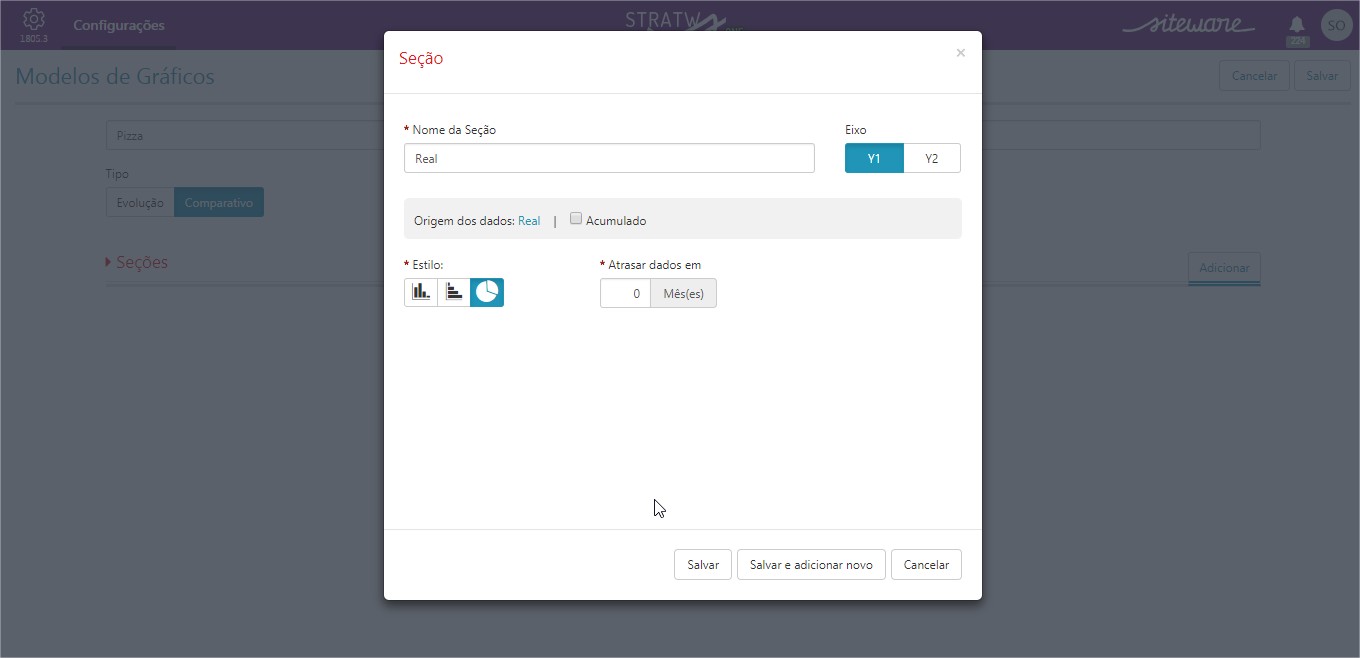Open the notifications bell icon

[x=1297, y=24]
